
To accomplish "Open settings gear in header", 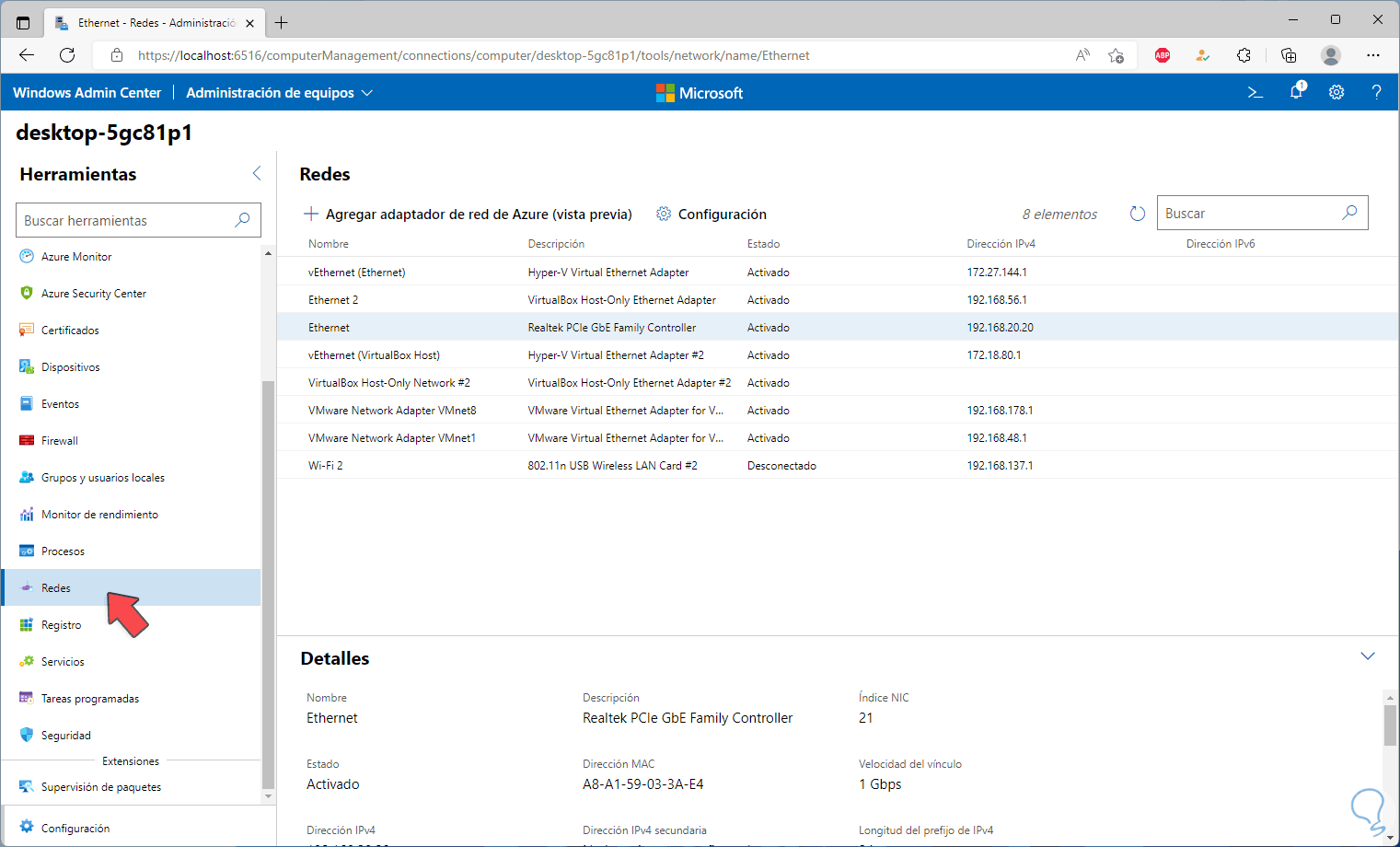I will click(x=1336, y=92).
